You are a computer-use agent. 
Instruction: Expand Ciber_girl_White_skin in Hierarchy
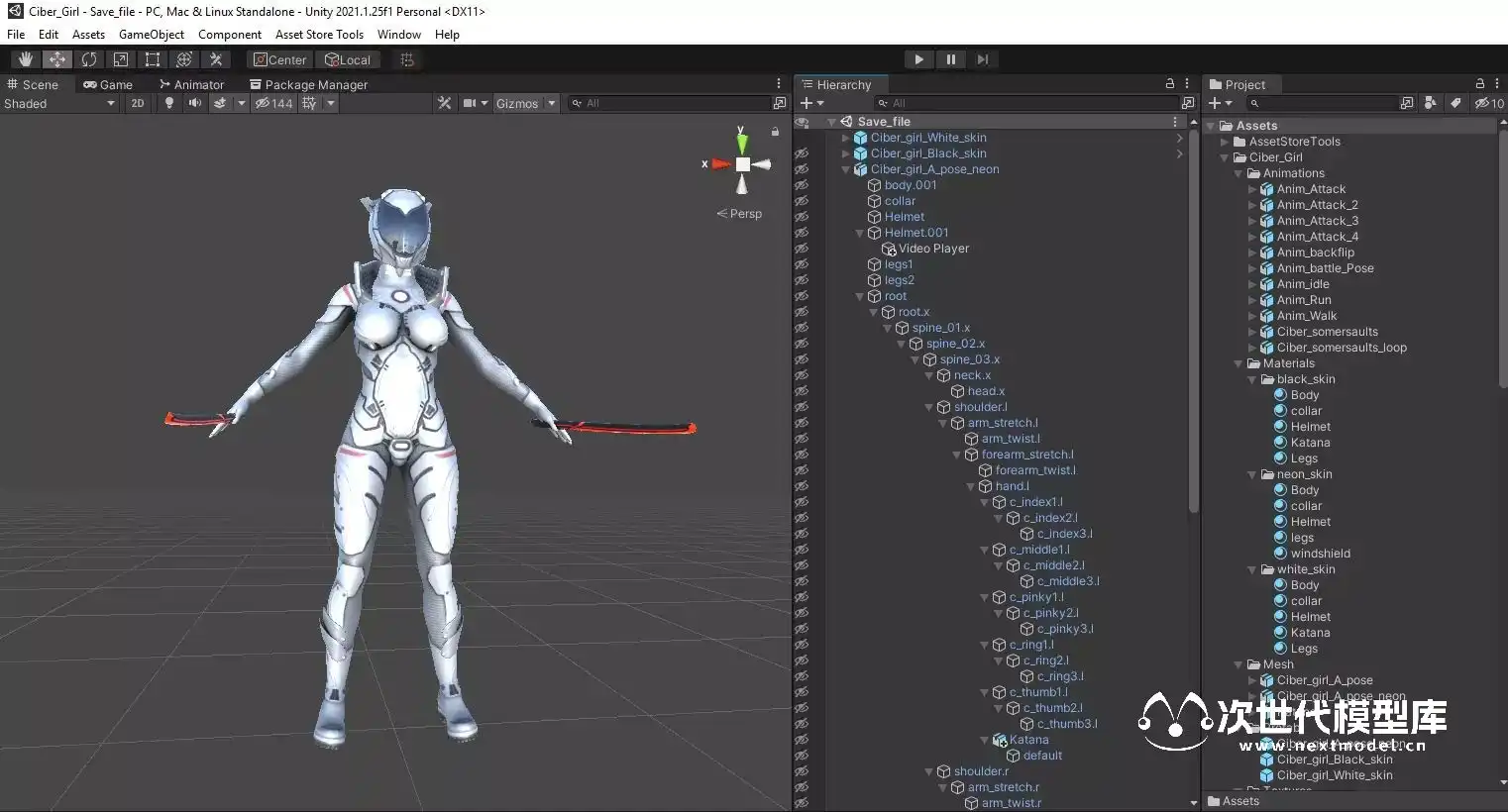(845, 138)
